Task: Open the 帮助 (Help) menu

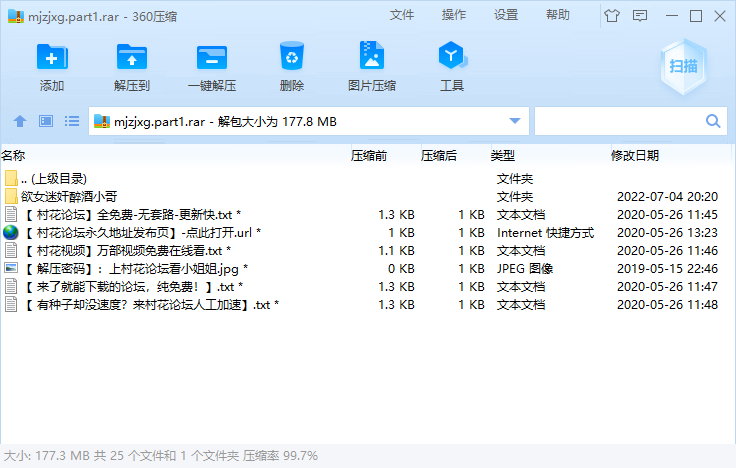Action: click(558, 15)
